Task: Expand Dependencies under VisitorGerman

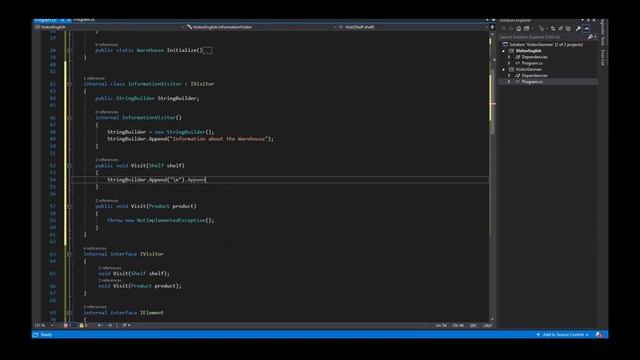Action: click(x=509, y=76)
